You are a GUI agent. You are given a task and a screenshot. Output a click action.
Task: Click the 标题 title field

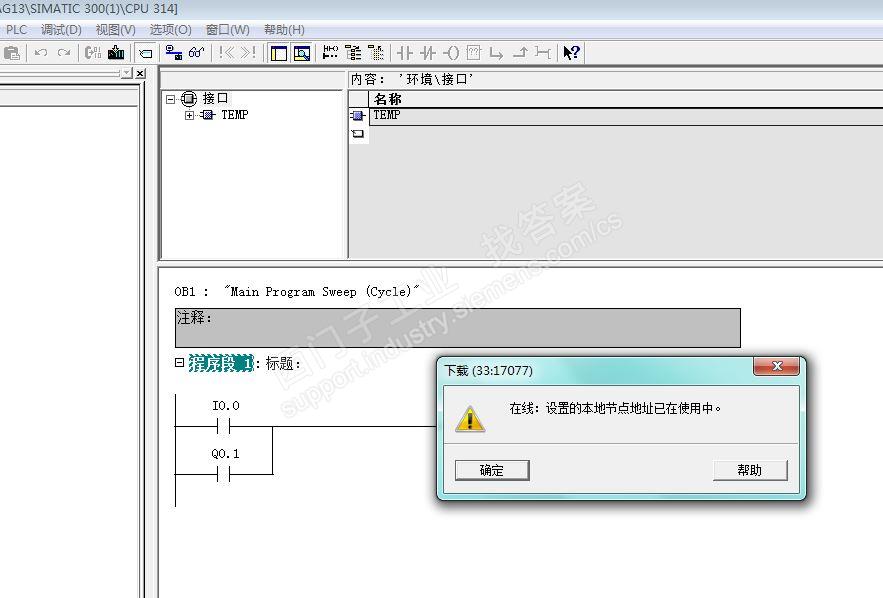tap(283, 363)
